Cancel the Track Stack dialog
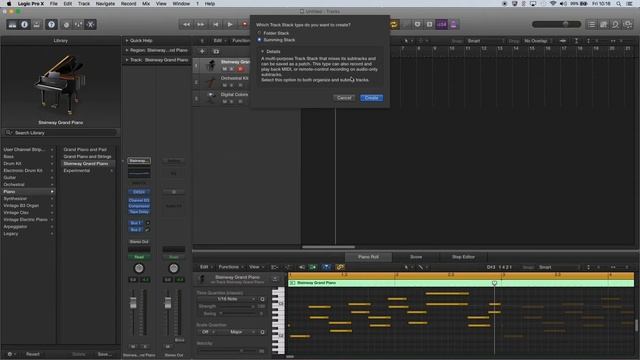This screenshot has height=360, width=640. 344,98
